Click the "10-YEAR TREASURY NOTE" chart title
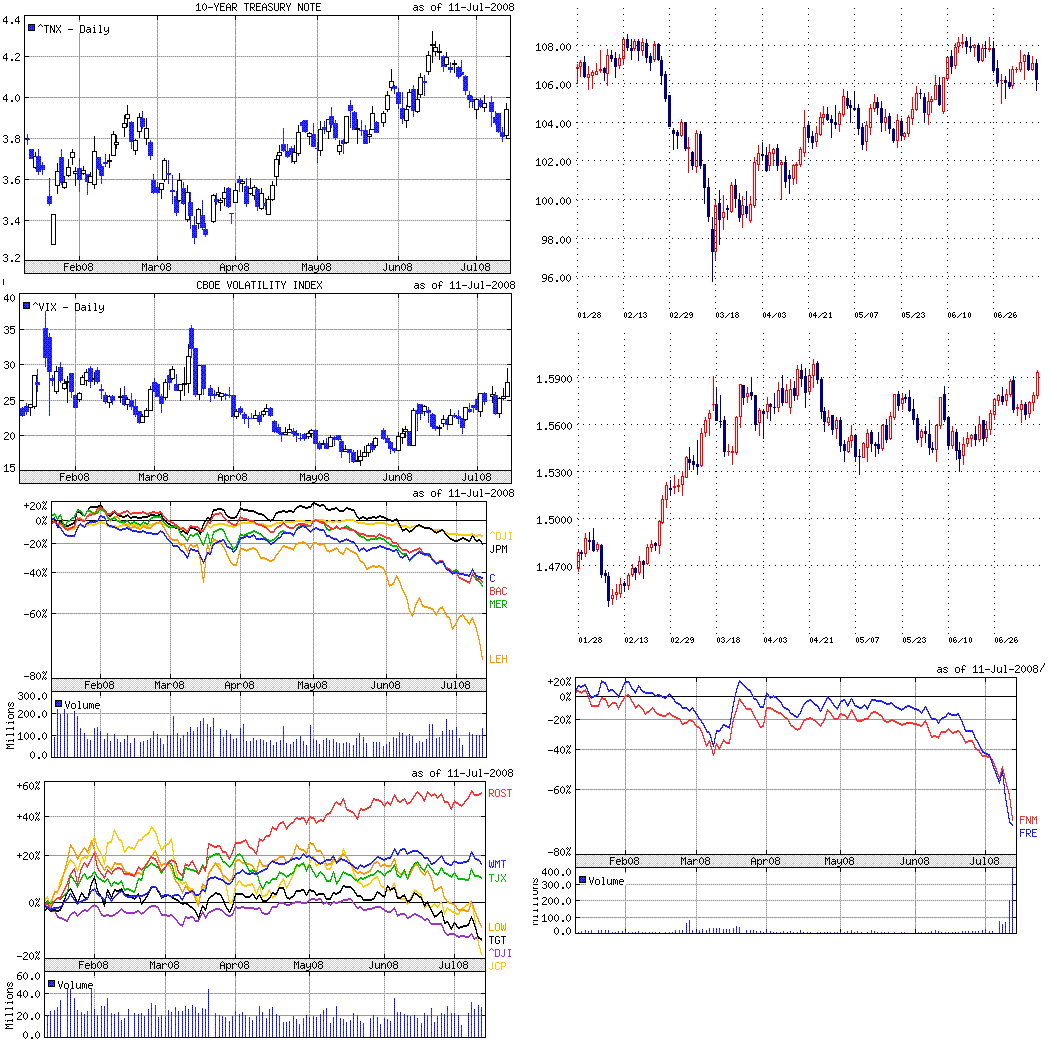The image size is (1052, 1041). [x=258, y=7]
